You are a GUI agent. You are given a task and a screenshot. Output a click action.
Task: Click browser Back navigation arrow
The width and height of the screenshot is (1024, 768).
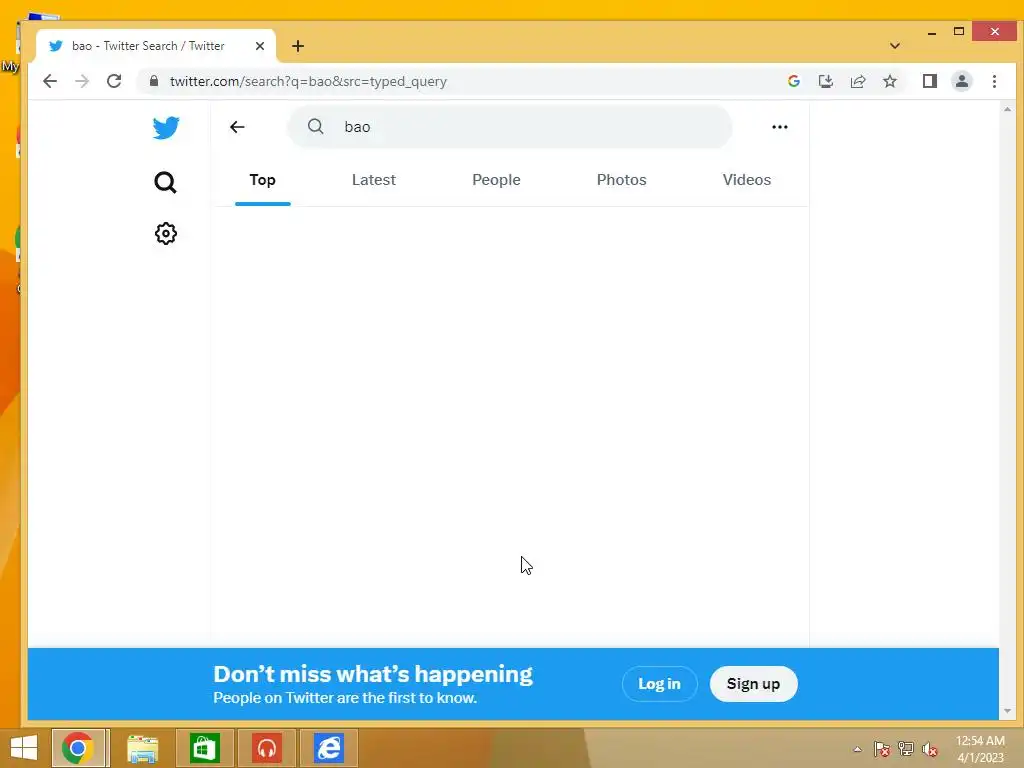[x=50, y=81]
